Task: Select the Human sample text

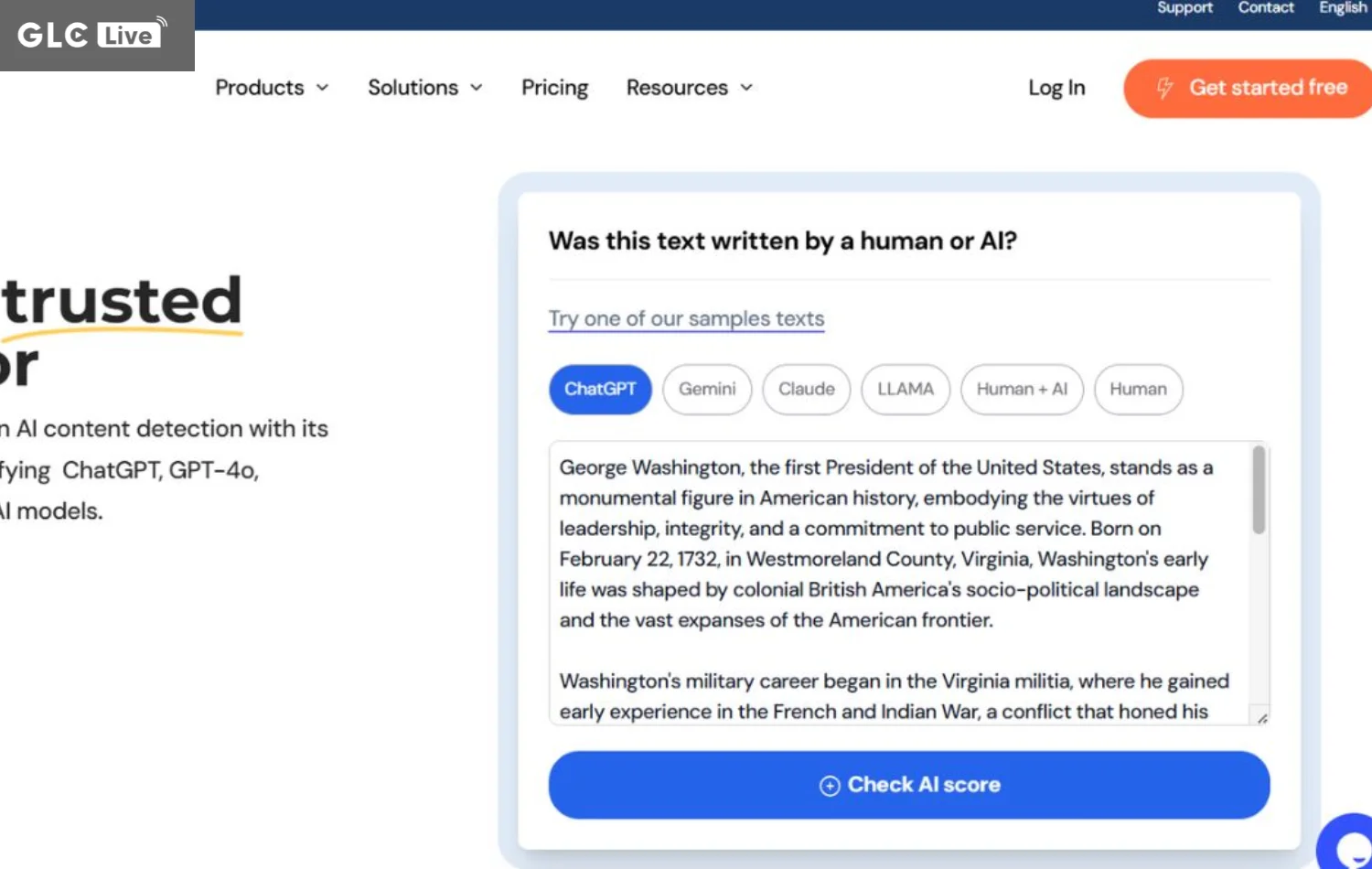Action: coord(1139,390)
